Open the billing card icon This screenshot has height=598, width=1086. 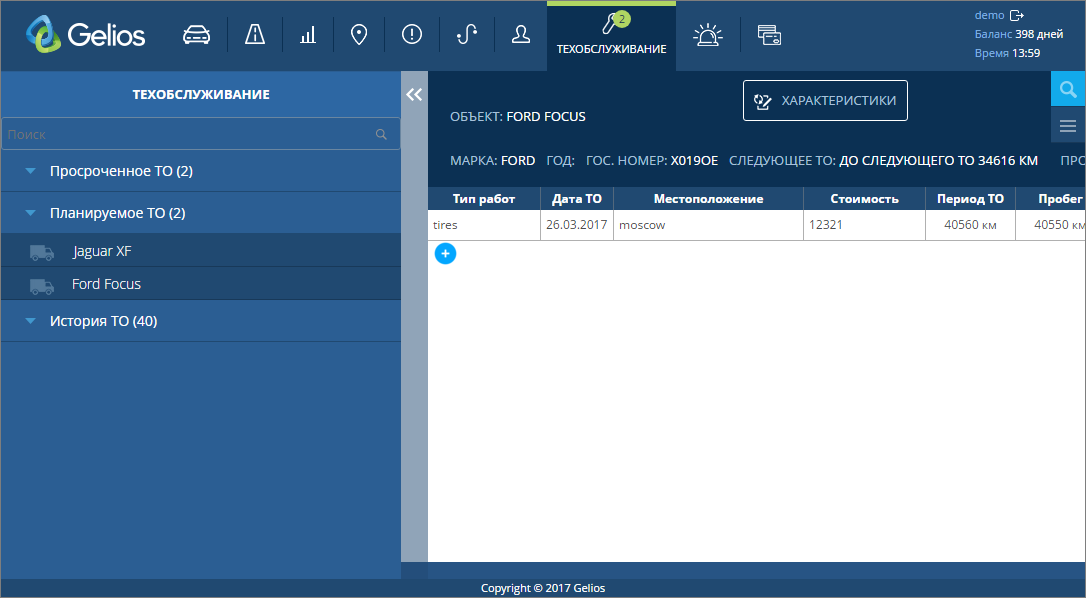pyautogui.click(x=769, y=35)
